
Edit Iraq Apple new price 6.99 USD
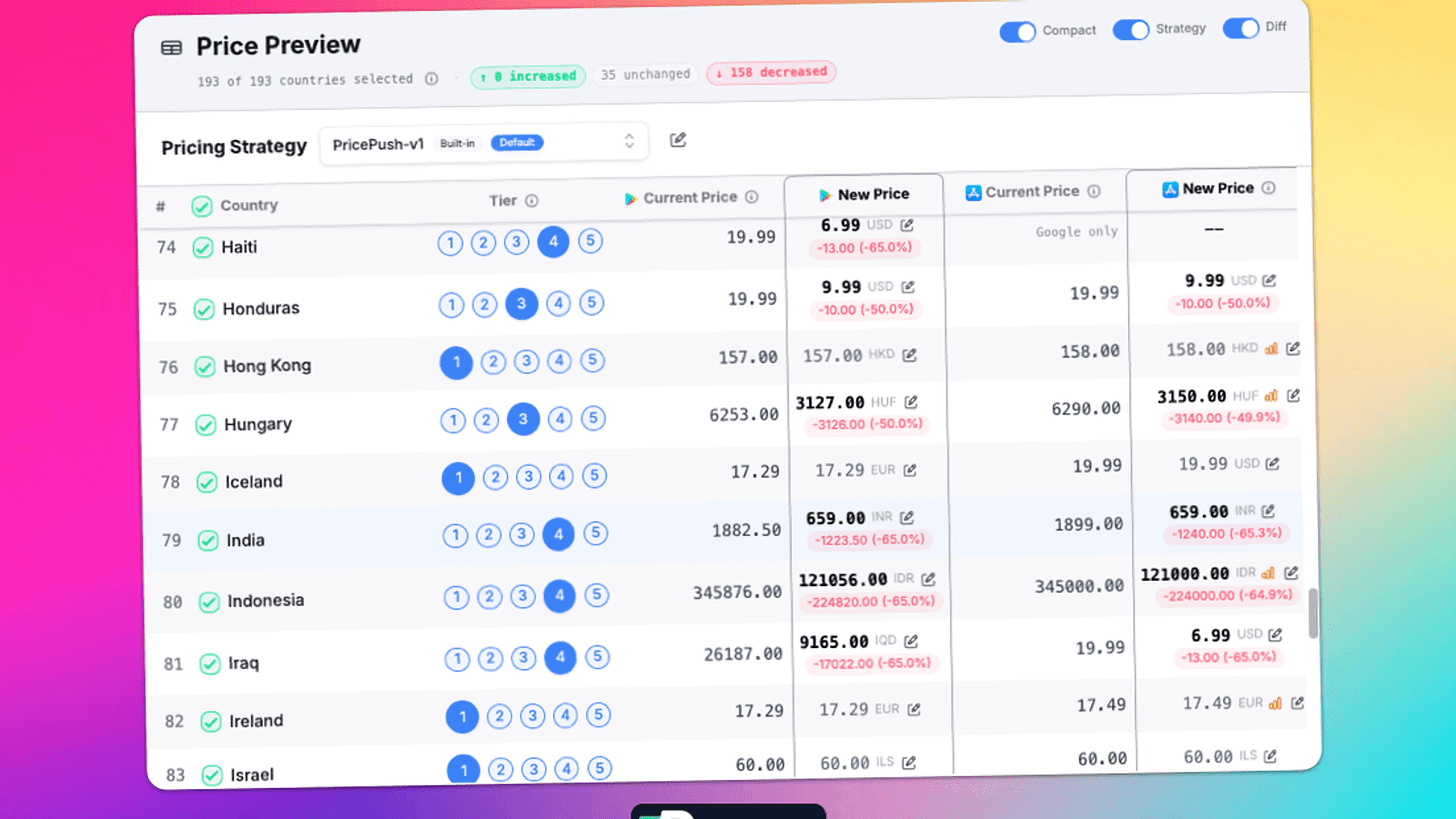(1275, 635)
